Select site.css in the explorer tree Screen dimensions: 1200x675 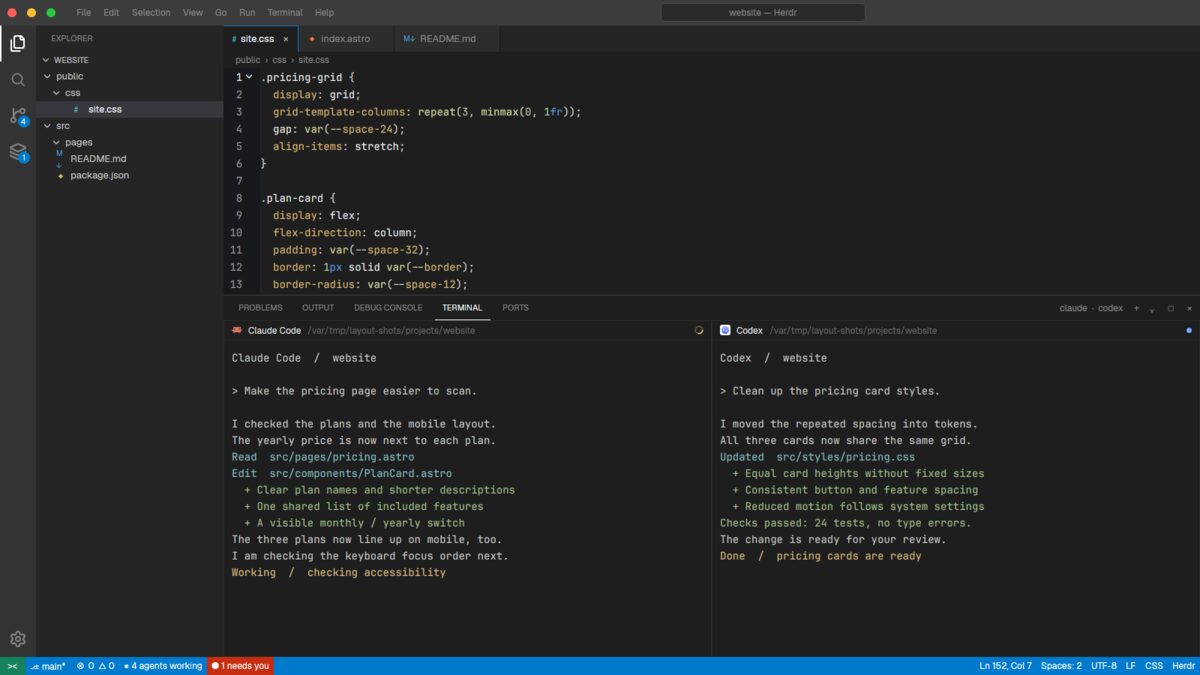(130, 109)
